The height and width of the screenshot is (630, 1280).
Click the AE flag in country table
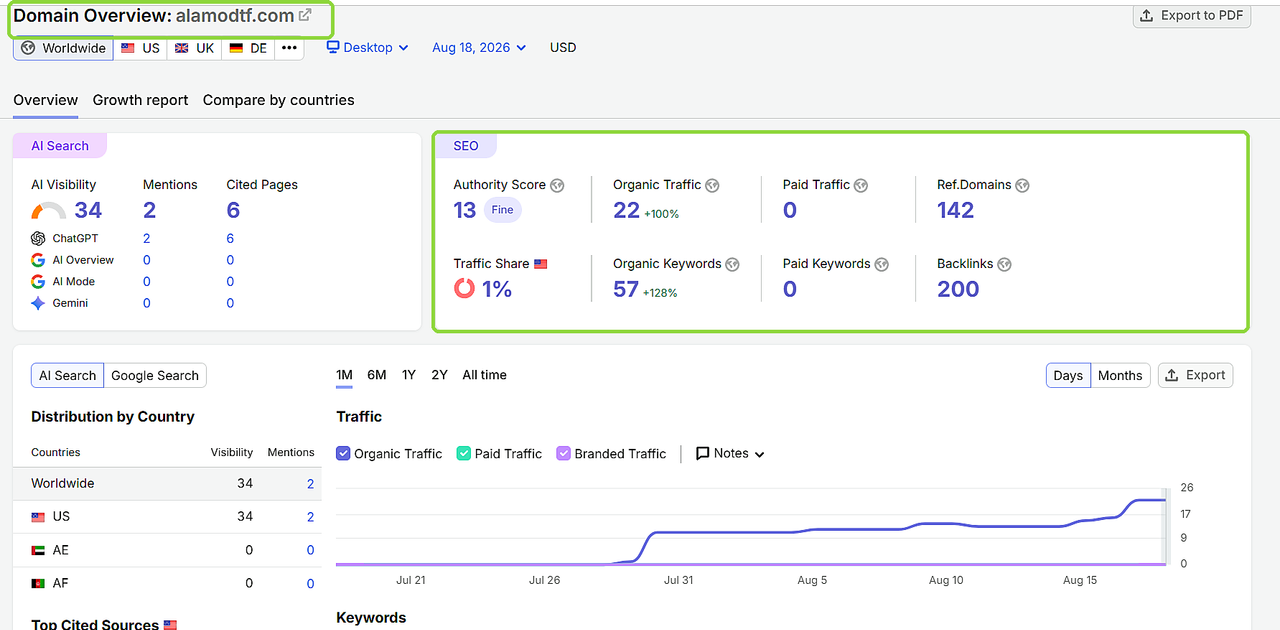click(x=38, y=550)
